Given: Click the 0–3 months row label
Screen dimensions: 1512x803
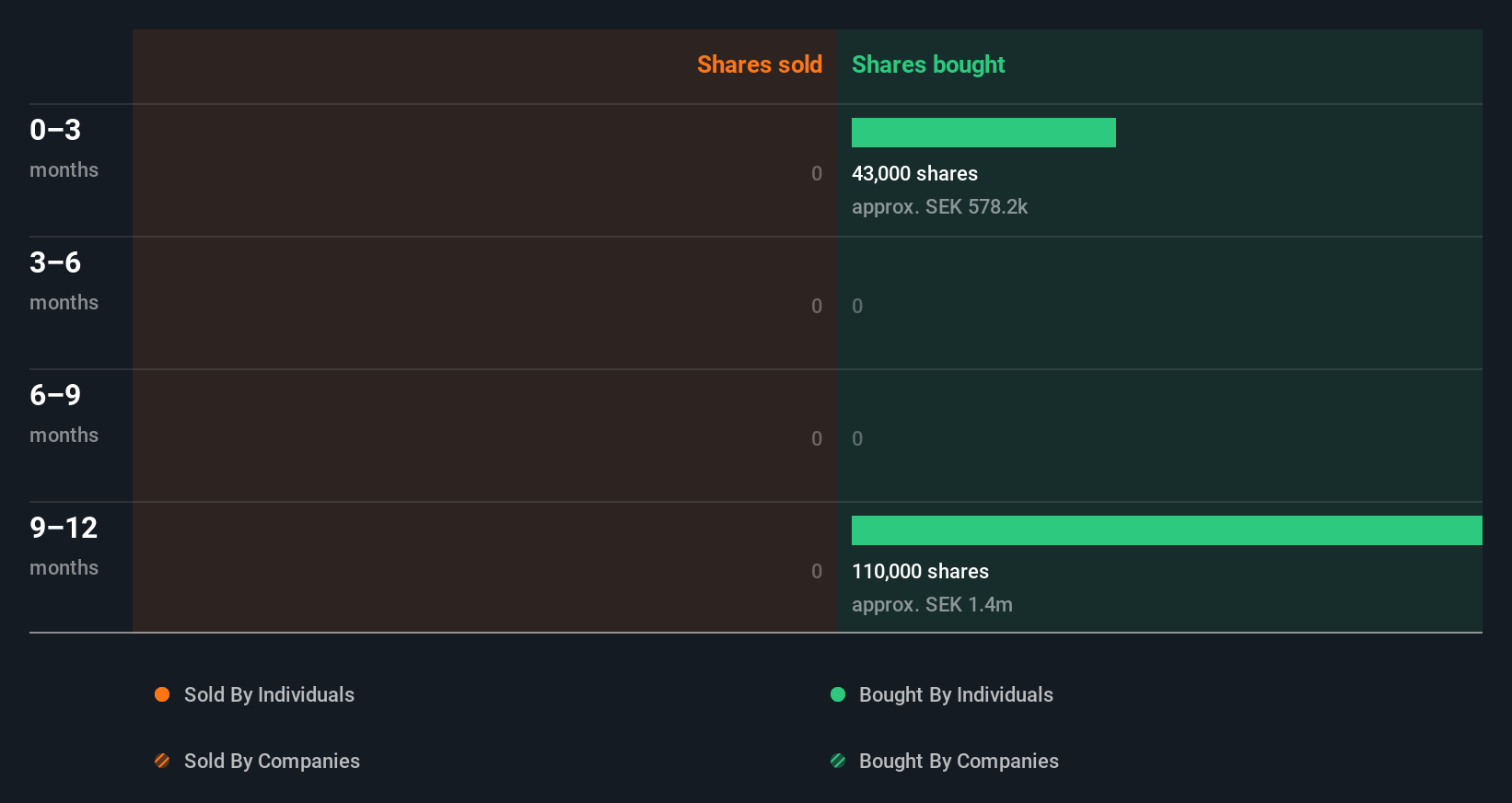Looking at the screenshot, I should pyautogui.click(x=64, y=148).
